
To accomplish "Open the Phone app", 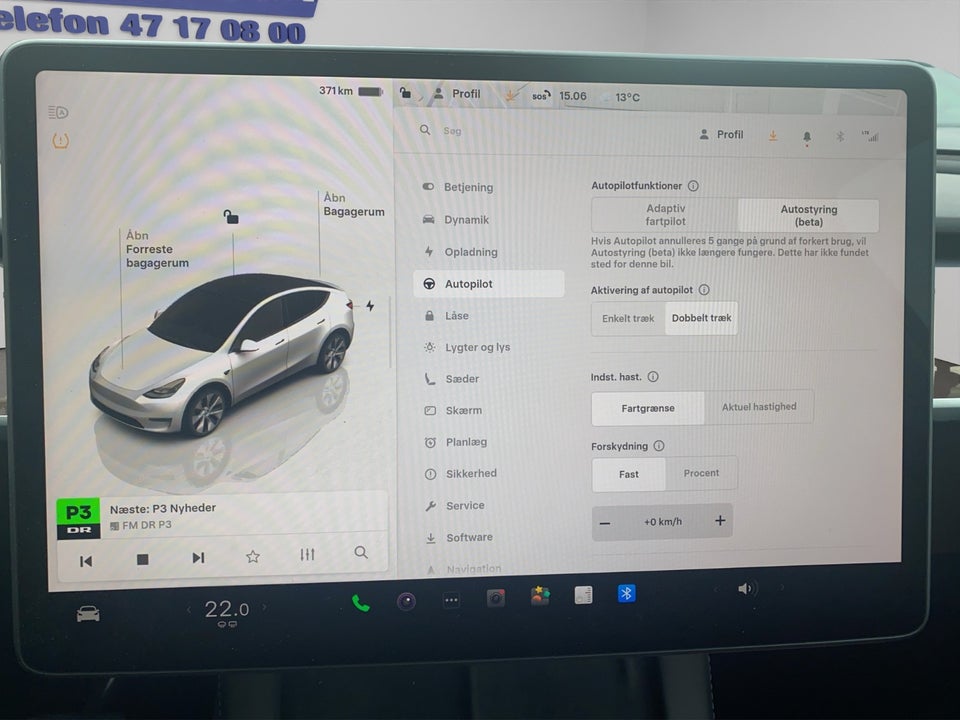I will point(361,603).
